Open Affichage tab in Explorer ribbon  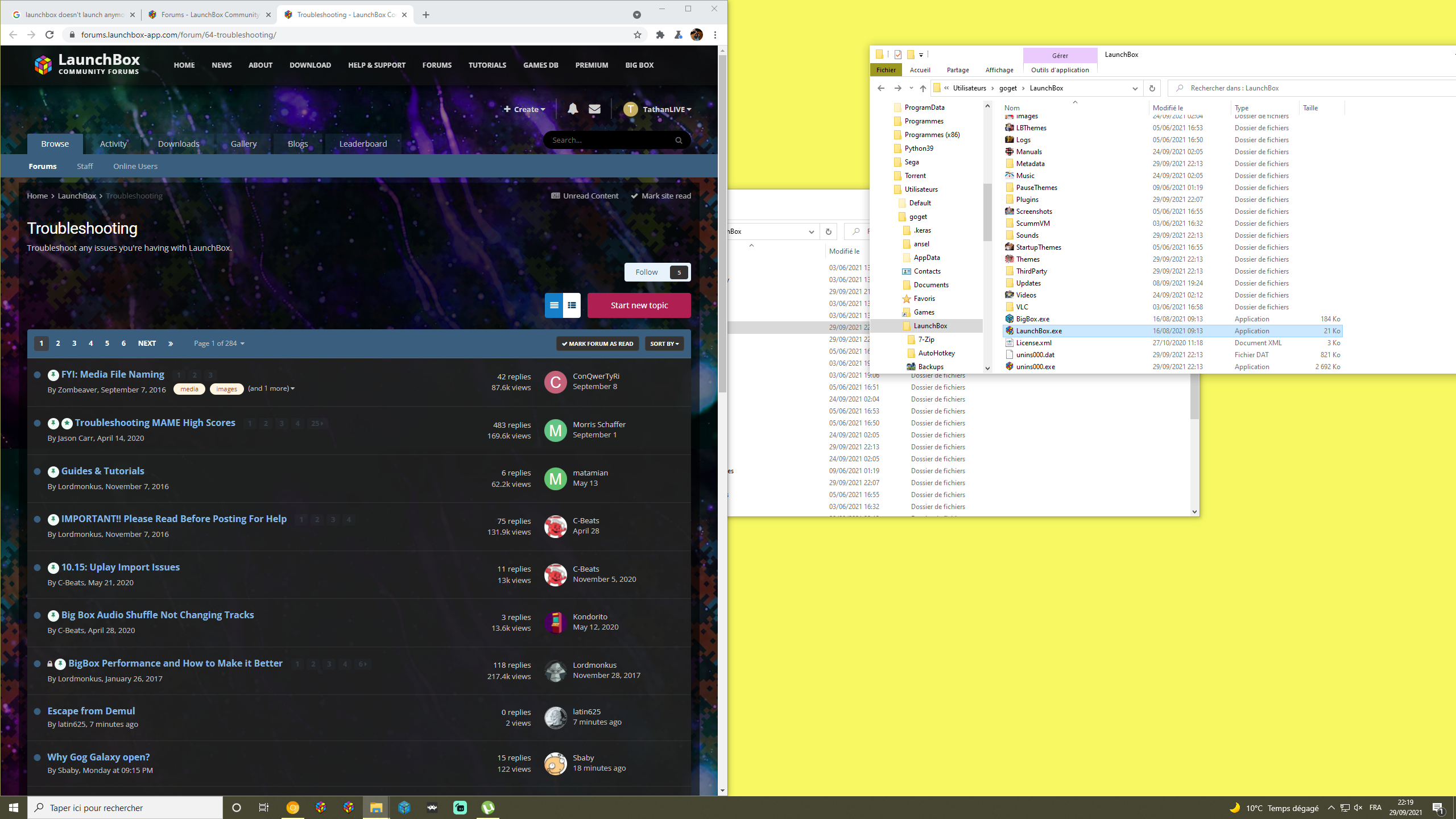[x=999, y=70]
